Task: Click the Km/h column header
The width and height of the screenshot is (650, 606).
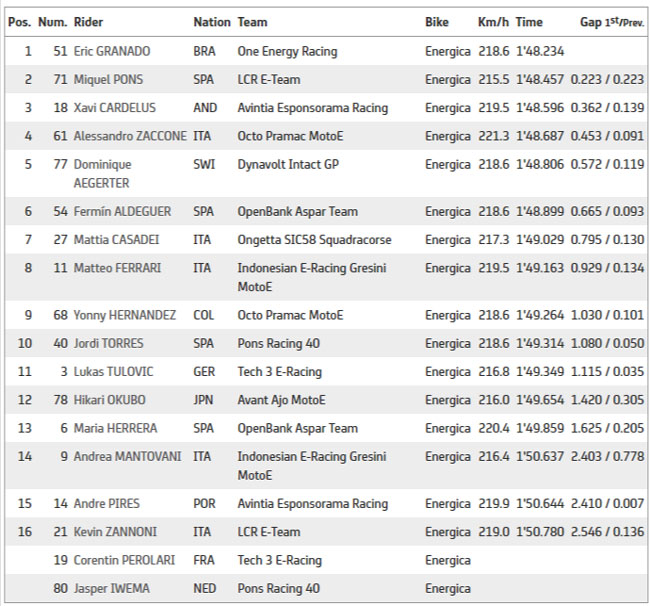Action: [493, 22]
